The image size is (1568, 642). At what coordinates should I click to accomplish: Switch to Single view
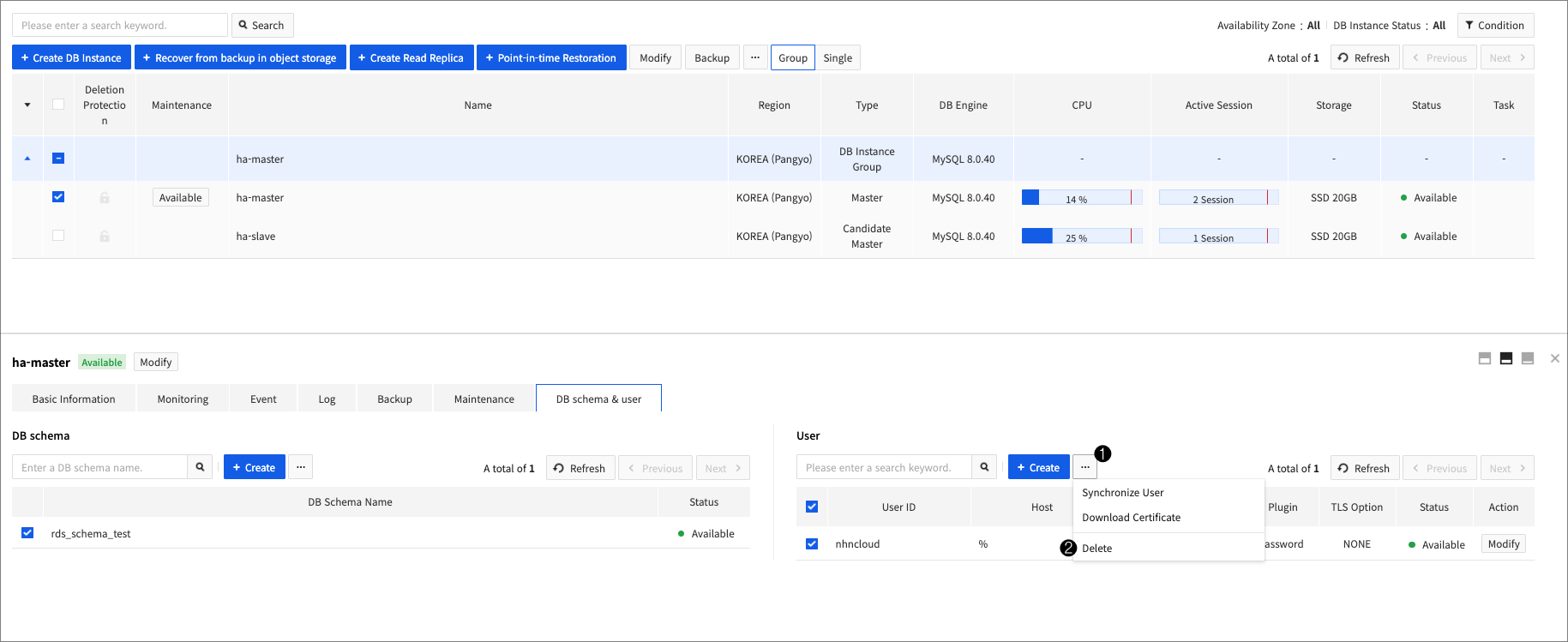[838, 58]
